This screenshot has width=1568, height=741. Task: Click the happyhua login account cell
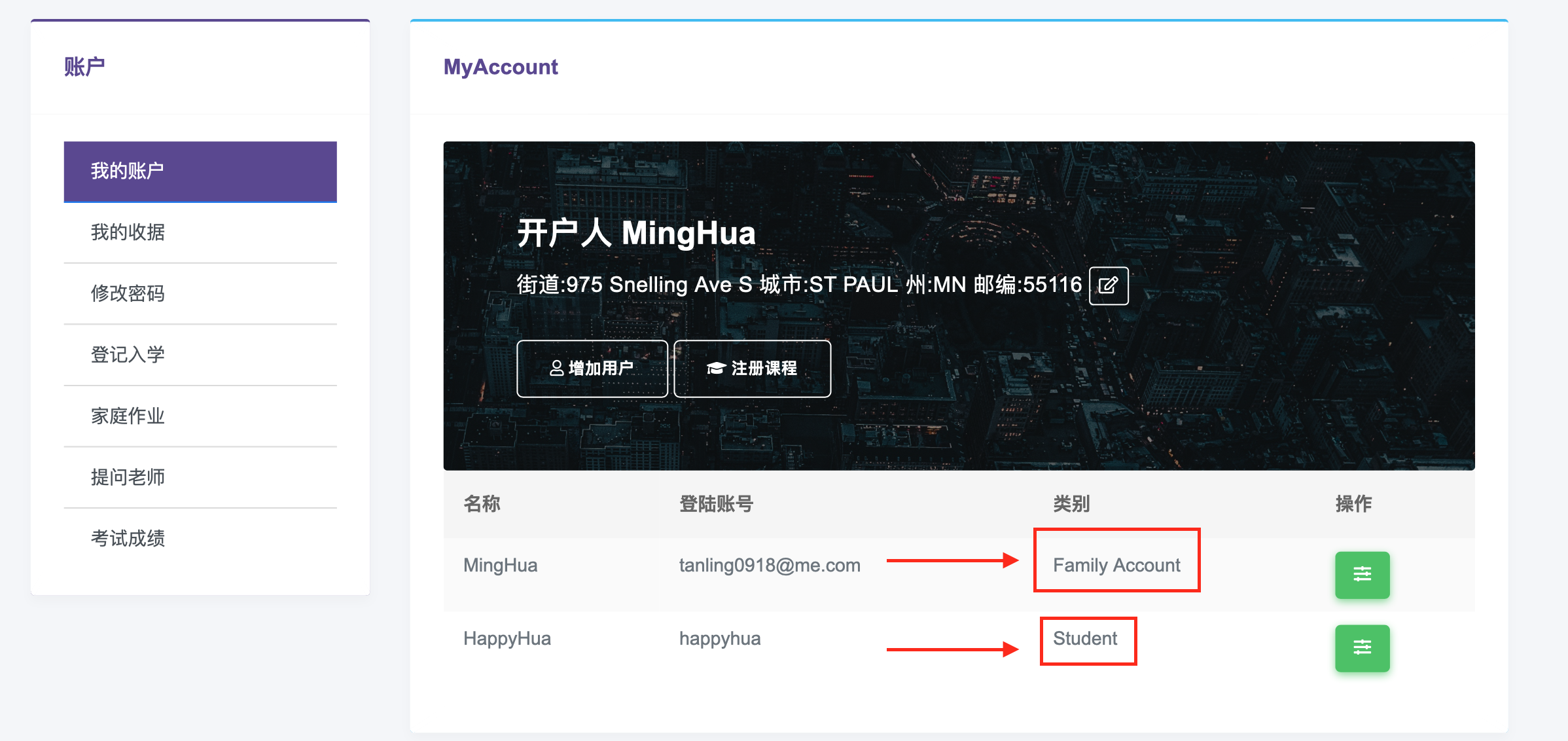(x=720, y=639)
